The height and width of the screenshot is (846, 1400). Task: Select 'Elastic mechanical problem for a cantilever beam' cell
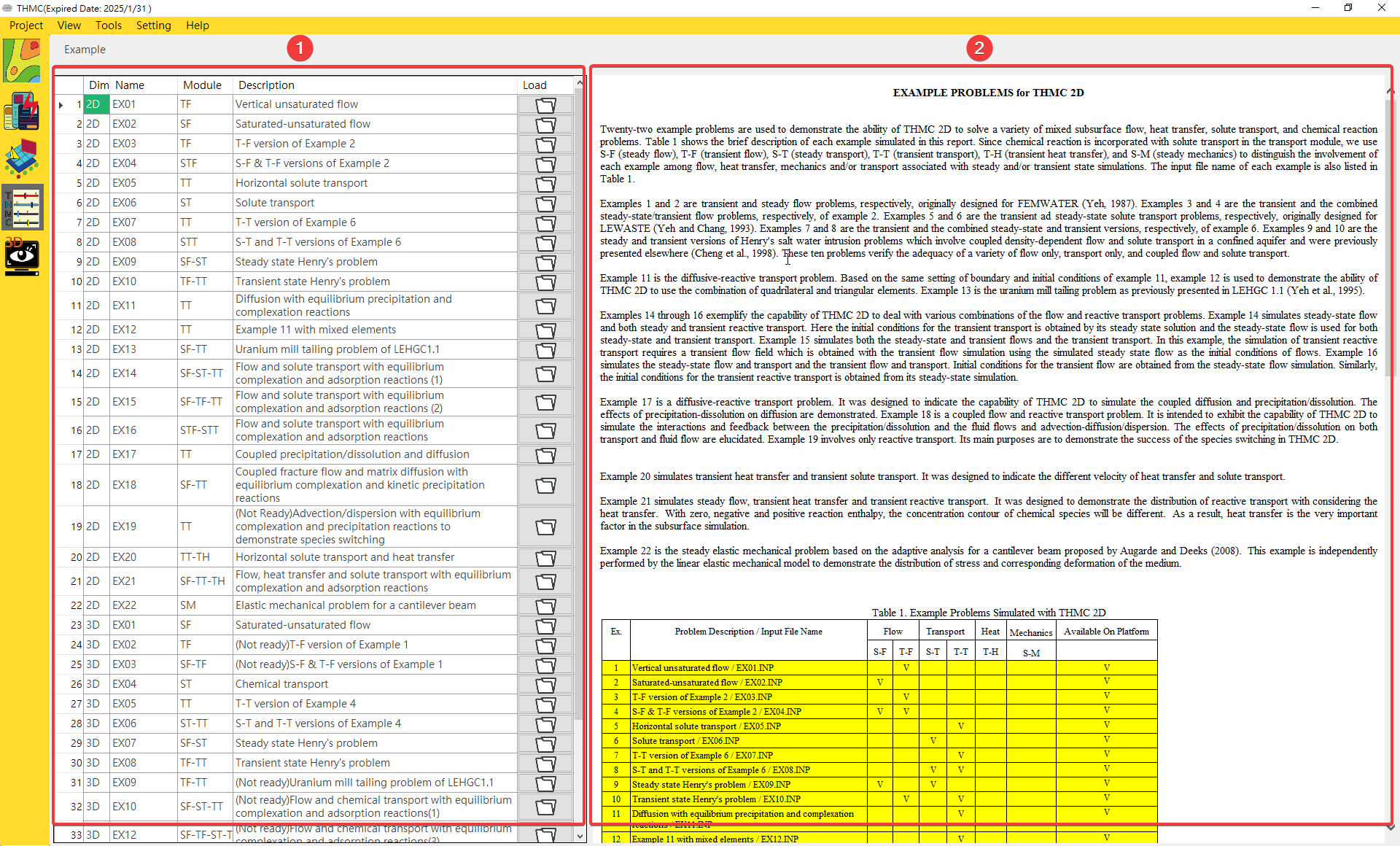375,605
